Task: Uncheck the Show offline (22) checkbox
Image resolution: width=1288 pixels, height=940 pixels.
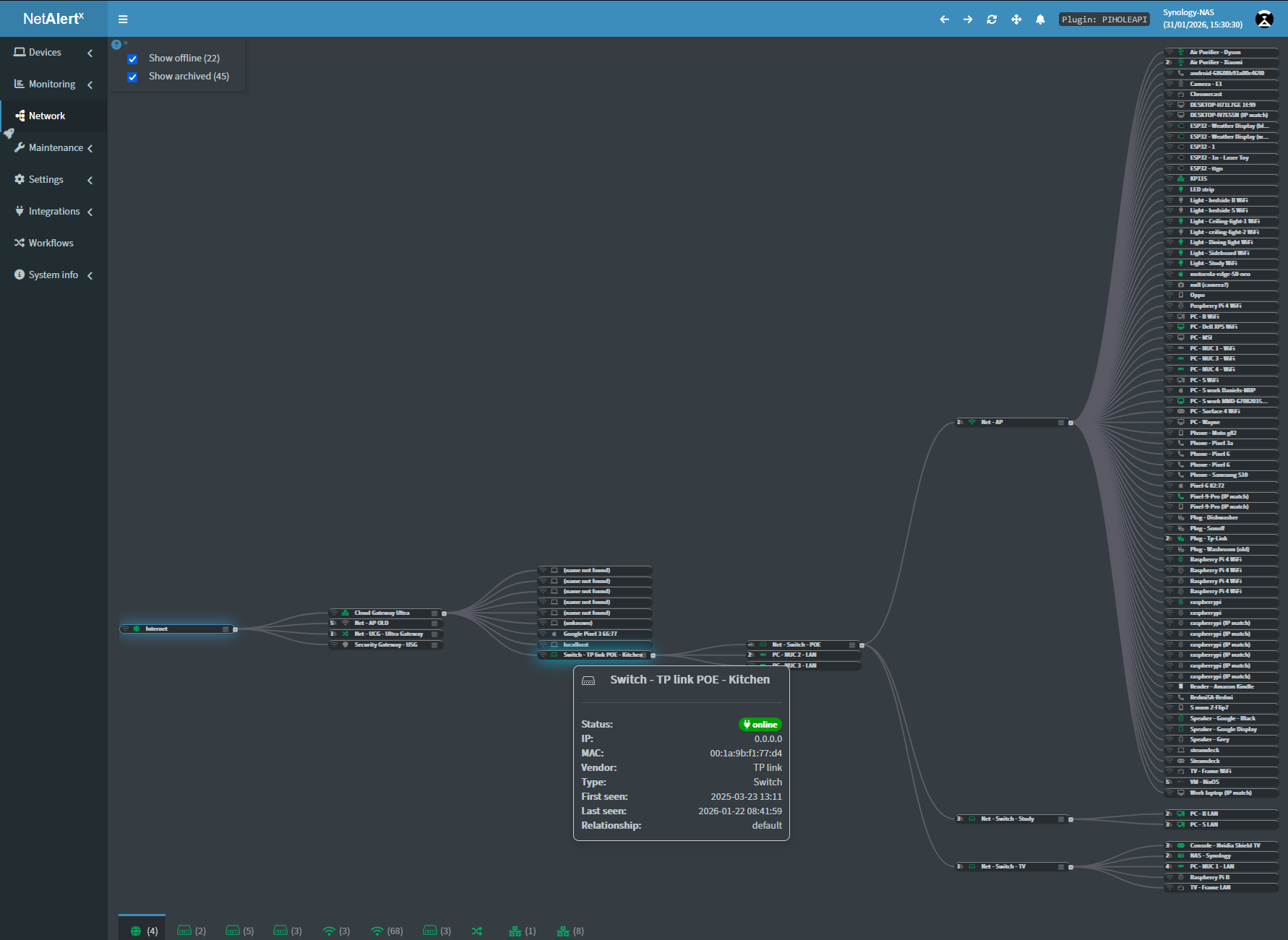Action: (132, 59)
